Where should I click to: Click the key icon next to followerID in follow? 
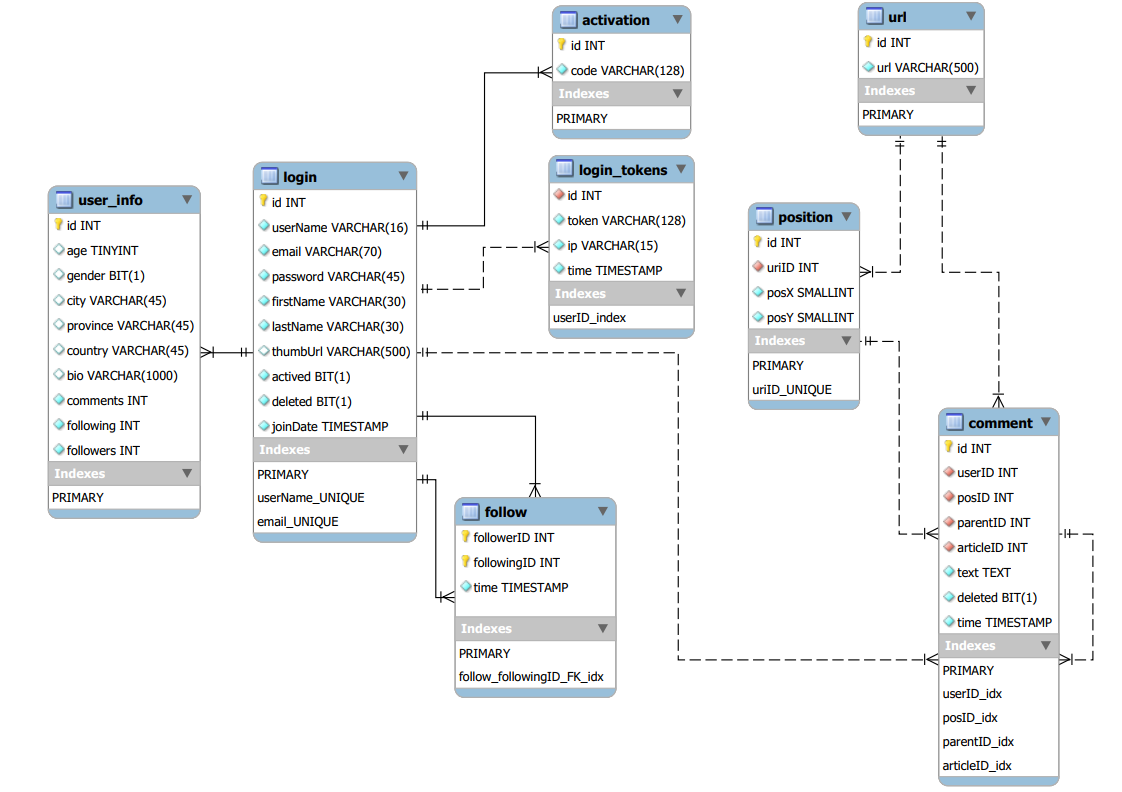pos(467,537)
